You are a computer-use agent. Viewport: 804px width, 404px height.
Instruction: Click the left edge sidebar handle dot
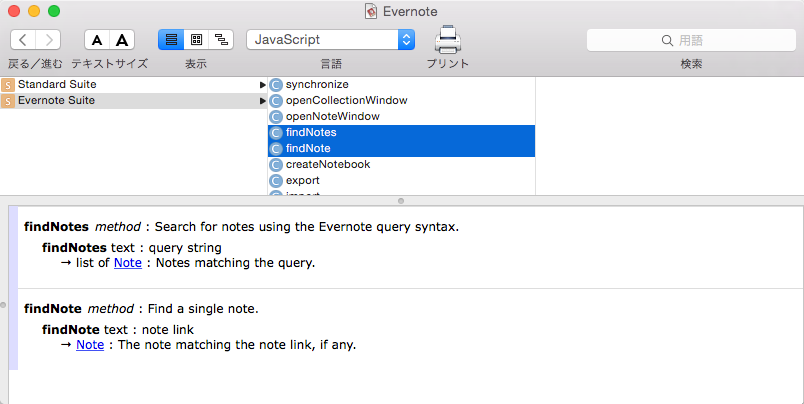pyautogui.click(x=3, y=305)
